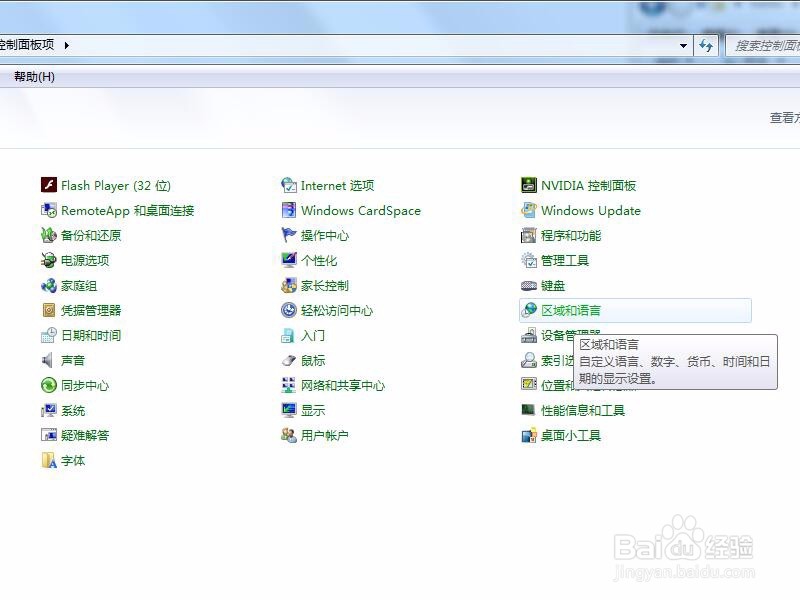Open the 同步中心 icon
The height and width of the screenshot is (600, 800).
(x=48, y=385)
